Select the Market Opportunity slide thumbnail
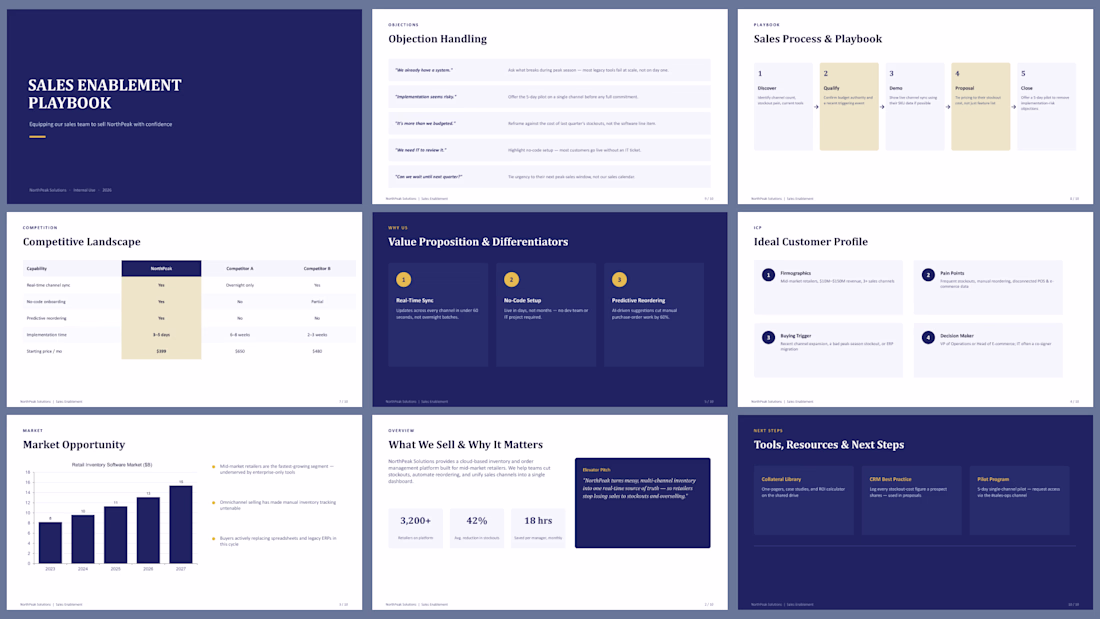1100x619 pixels. click(x=185, y=512)
